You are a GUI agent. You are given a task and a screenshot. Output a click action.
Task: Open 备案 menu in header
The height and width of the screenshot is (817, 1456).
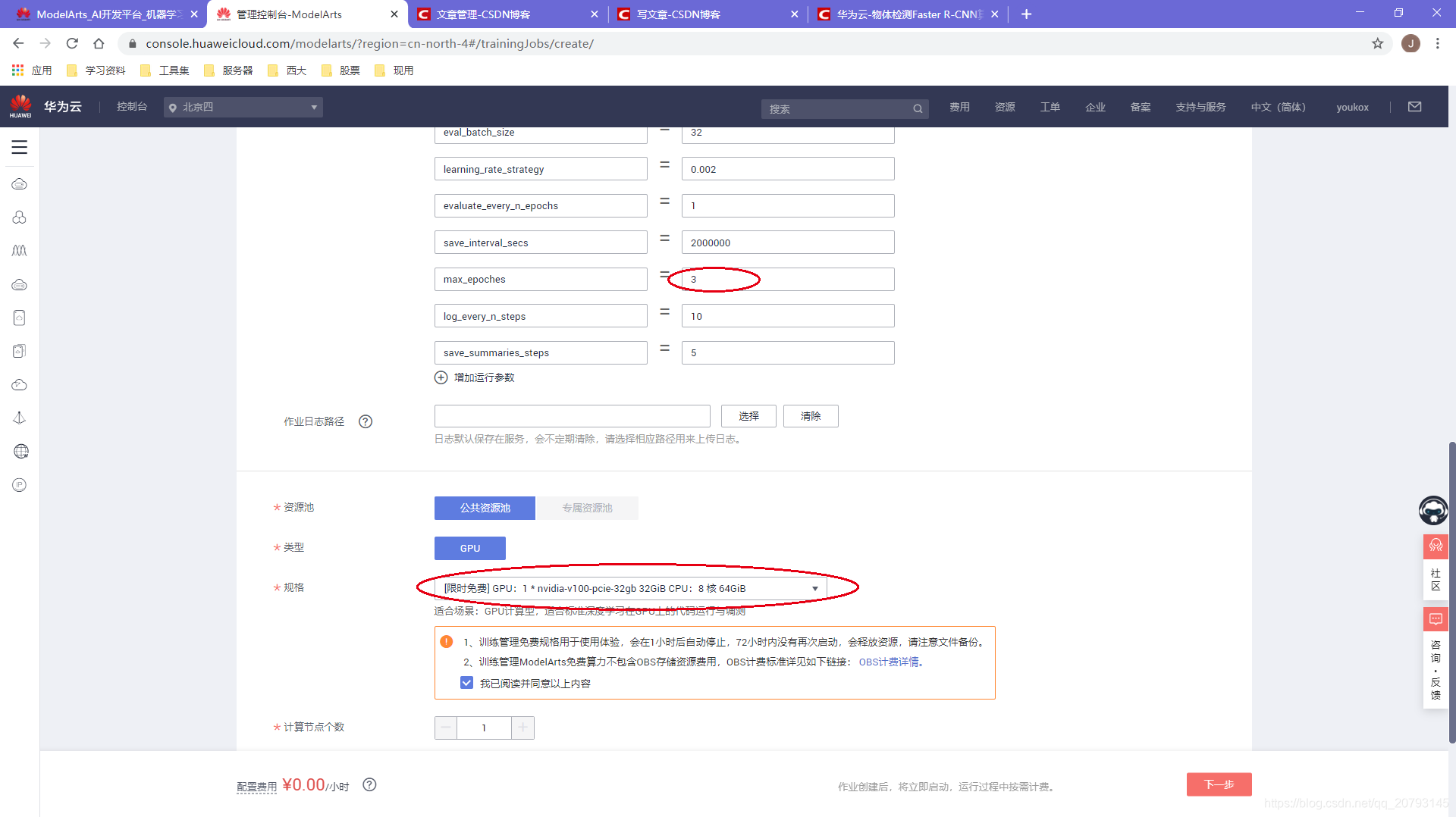(x=1141, y=107)
